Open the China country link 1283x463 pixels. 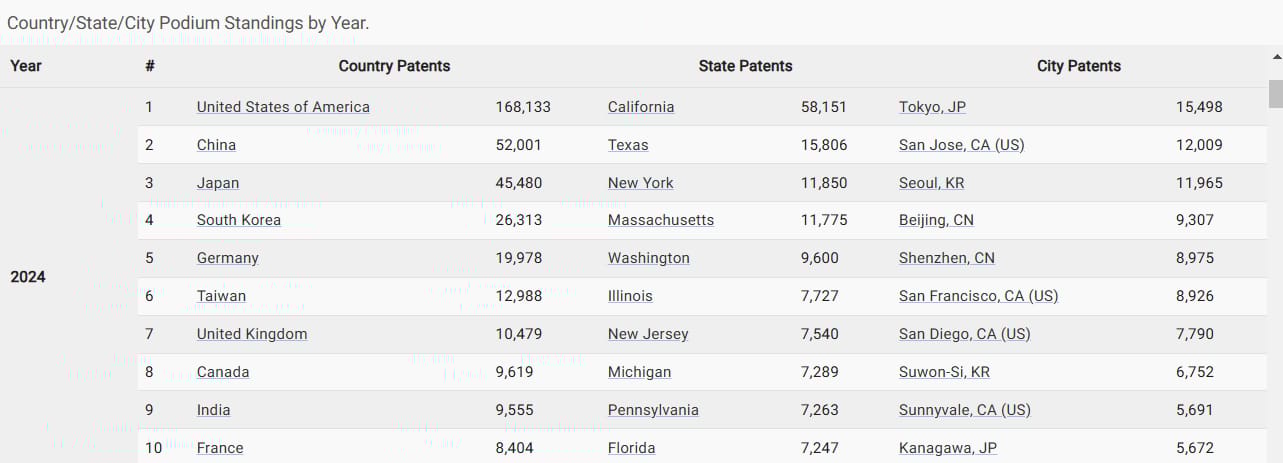pyautogui.click(x=216, y=145)
